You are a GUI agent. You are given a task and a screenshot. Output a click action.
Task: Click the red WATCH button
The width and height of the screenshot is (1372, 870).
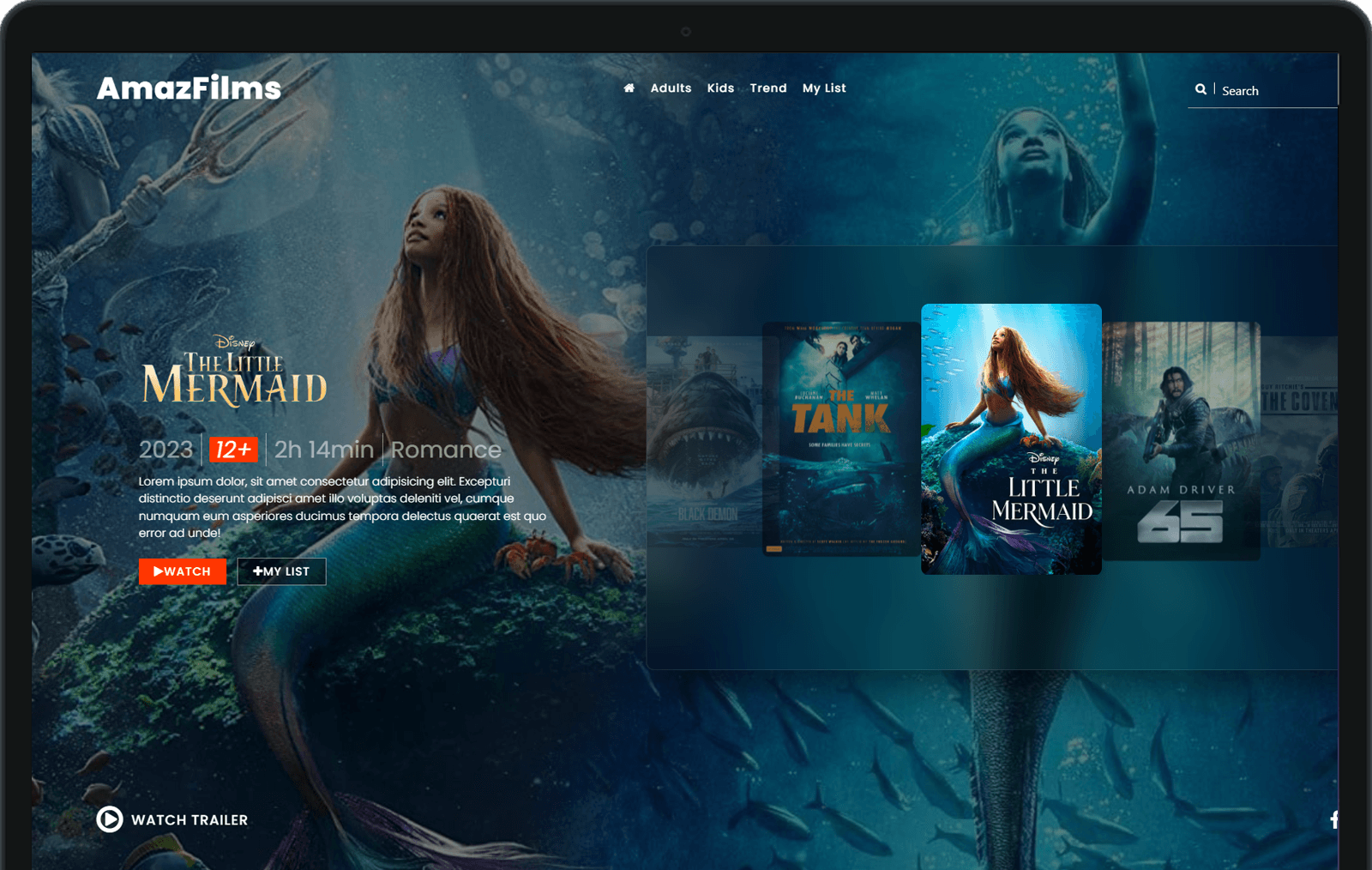183,571
